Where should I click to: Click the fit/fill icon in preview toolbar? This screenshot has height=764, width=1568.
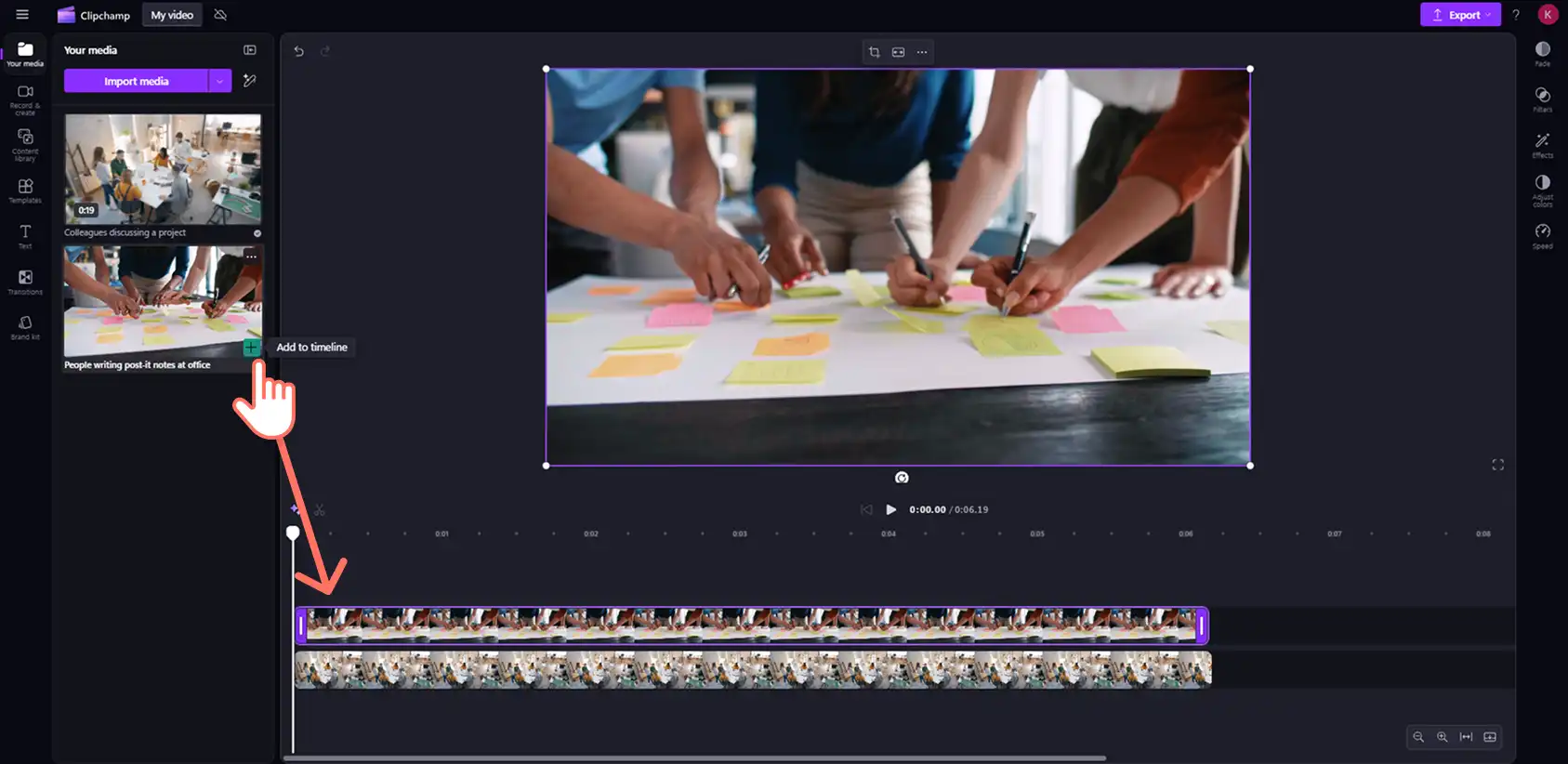click(x=898, y=52)
